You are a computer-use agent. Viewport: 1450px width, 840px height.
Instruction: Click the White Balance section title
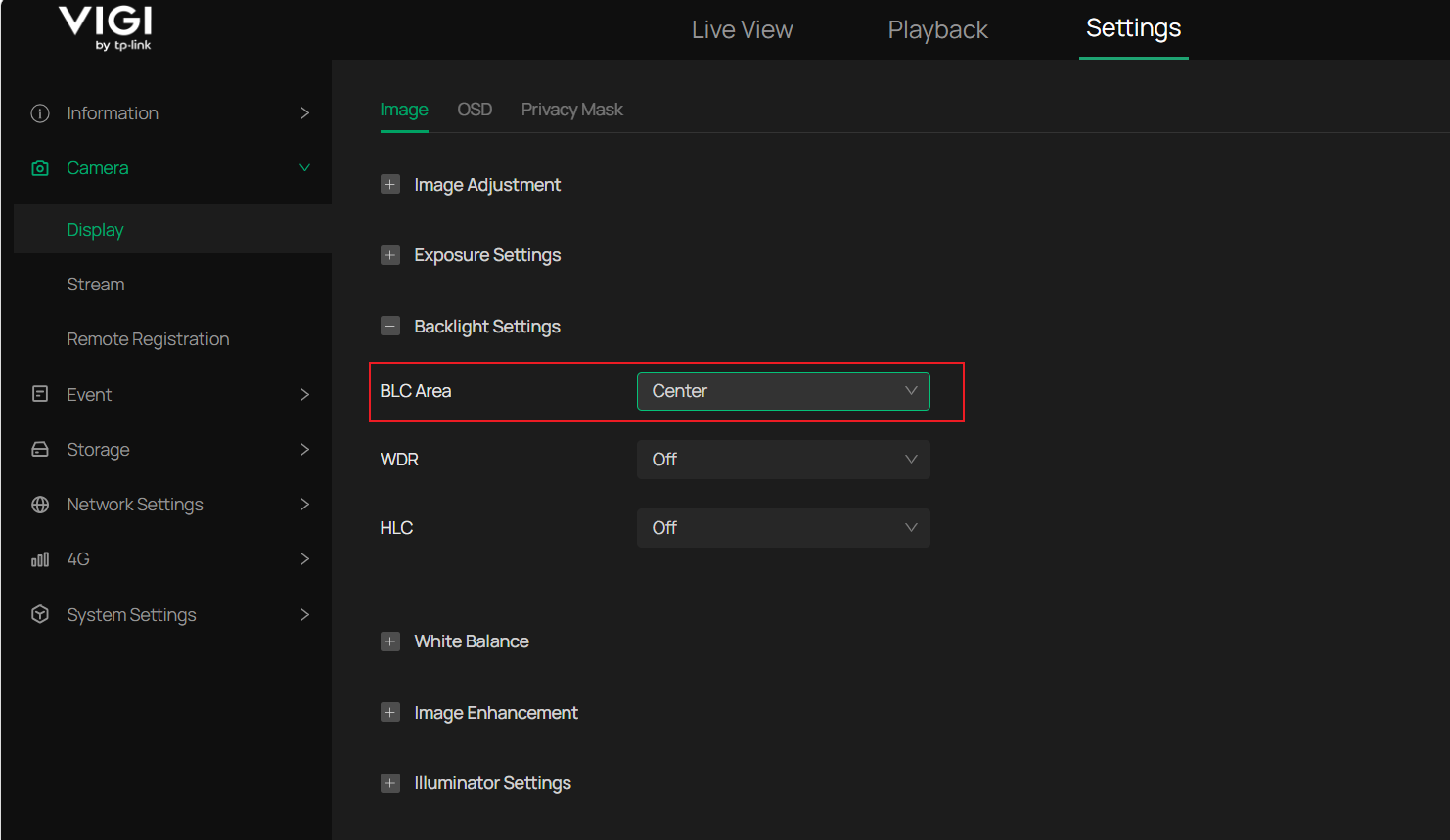(x=472, y=641)
